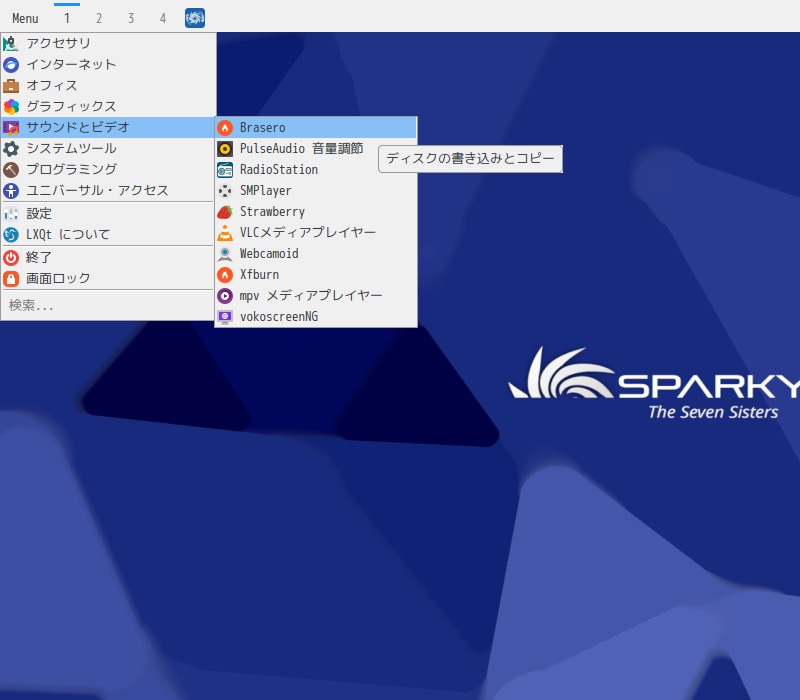Launch VLCメディアプレイヤー

[x=316, y=233]
